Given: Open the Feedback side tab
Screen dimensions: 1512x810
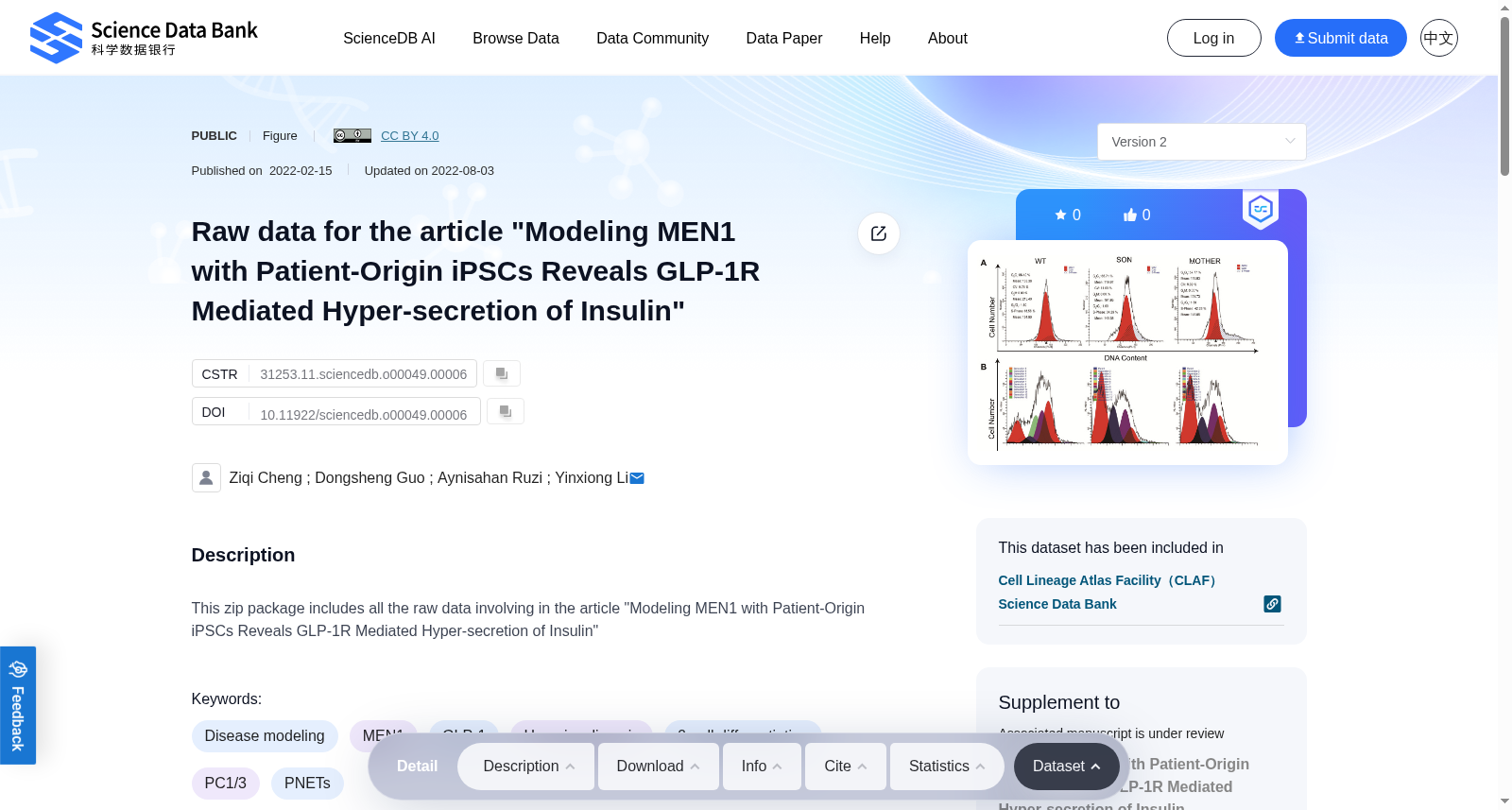Looking at the screenshot, I should click(x=18, y=705).
